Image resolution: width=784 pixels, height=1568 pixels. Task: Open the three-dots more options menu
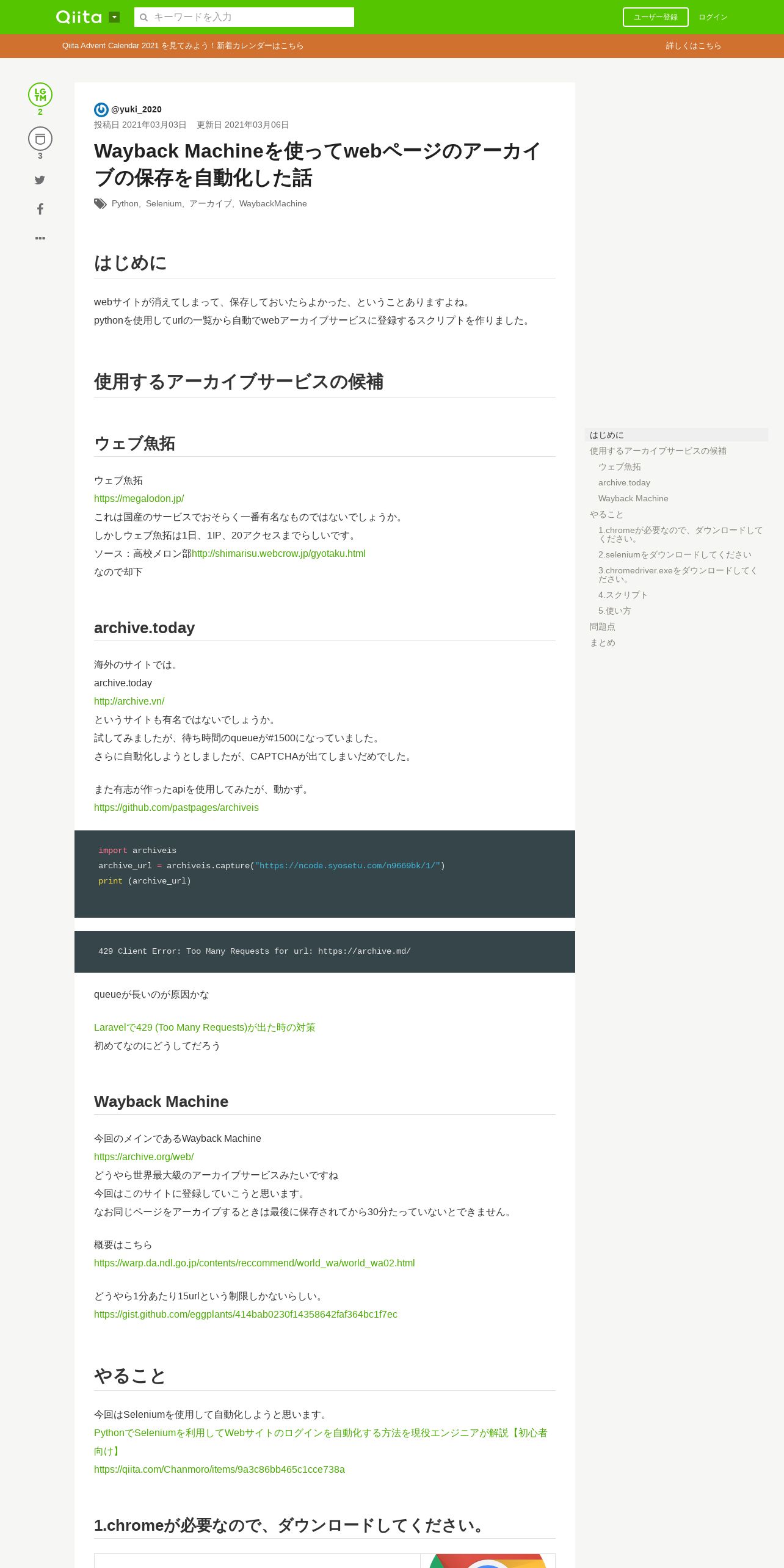pos(40,238)
